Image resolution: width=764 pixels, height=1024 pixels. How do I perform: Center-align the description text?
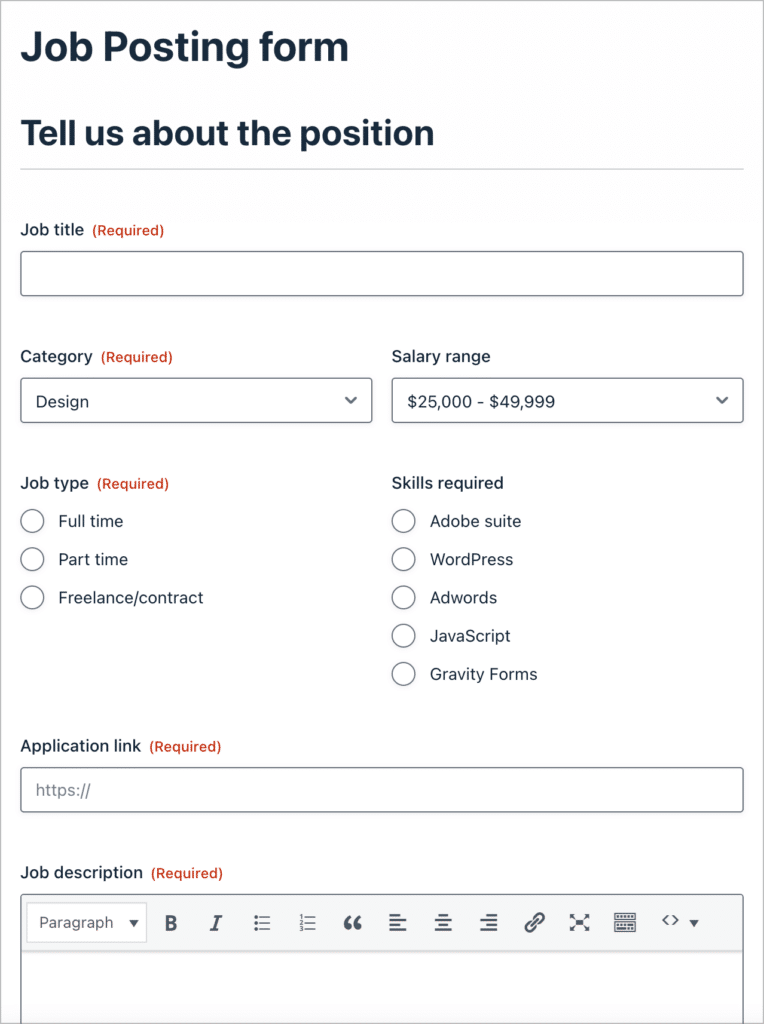pyautogui.click(x=443, y=923)
